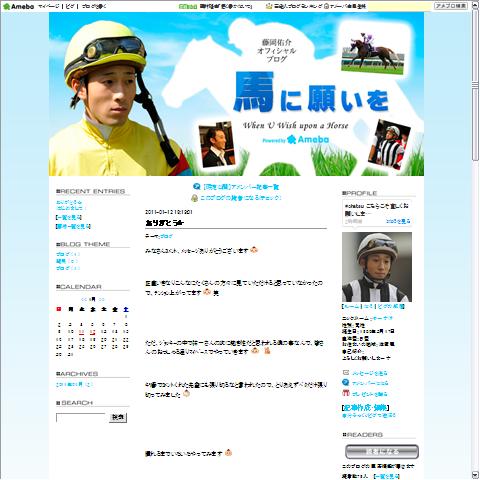Click the envelope icon for sending a message
The image size is (480, 480).
[x=346, y=372]
